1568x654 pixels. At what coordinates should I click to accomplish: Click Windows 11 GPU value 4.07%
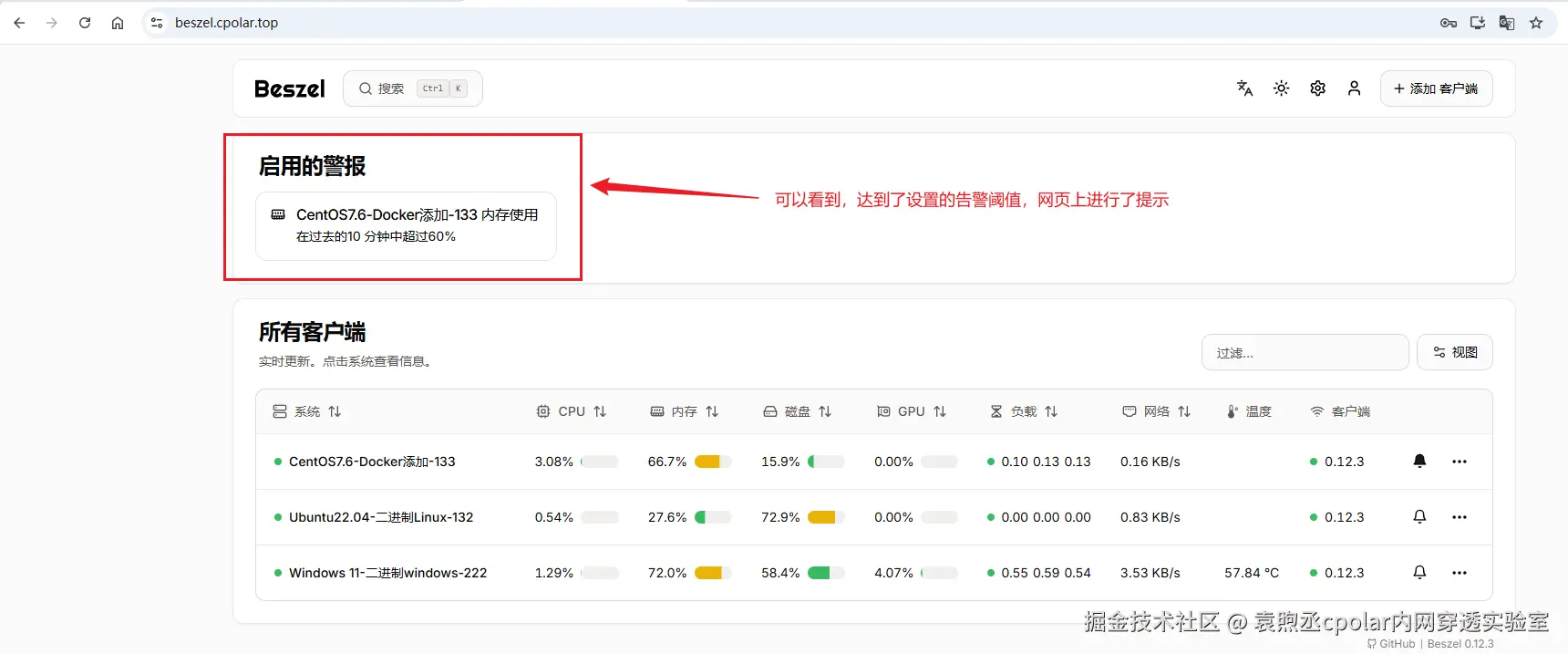893,573
